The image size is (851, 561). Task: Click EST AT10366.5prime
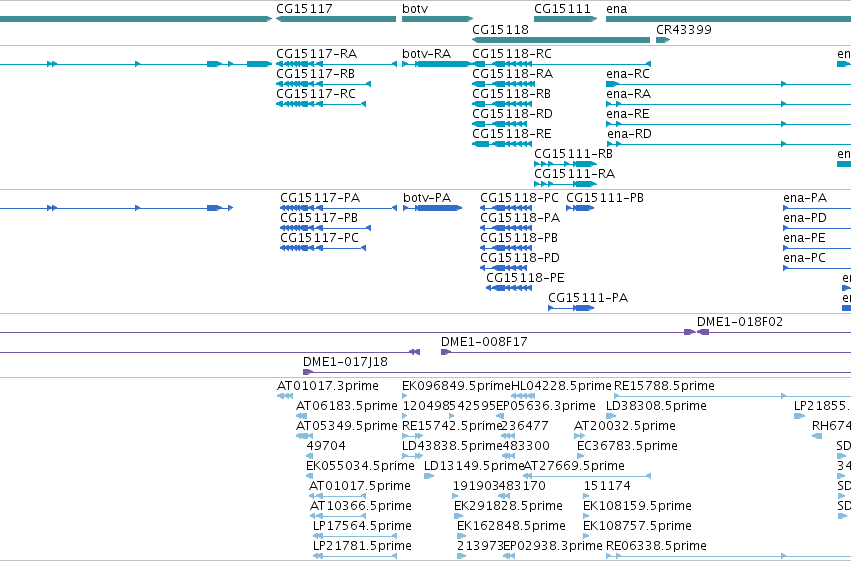[340, 516]
